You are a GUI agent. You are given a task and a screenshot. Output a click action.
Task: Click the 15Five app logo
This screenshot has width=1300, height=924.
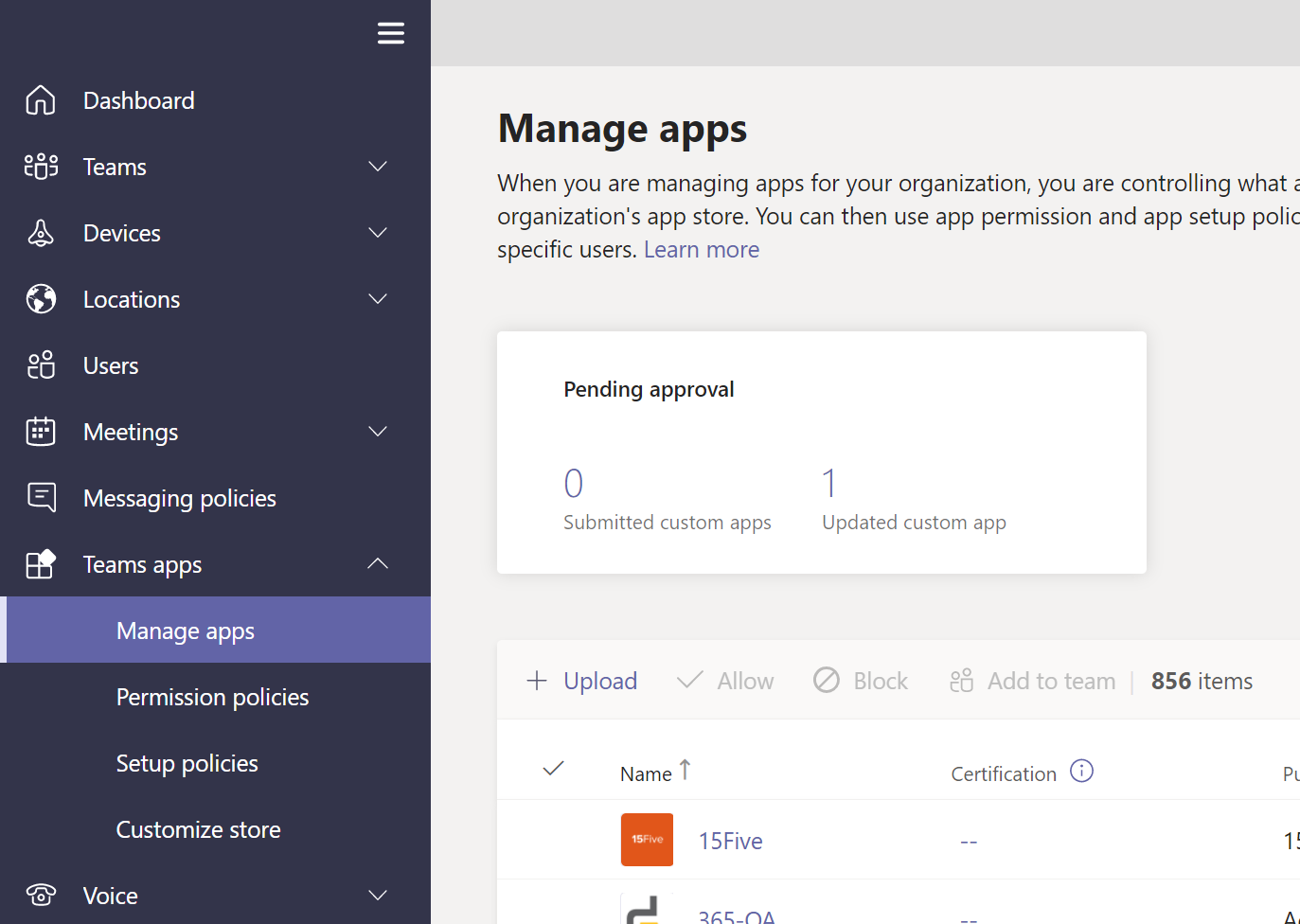647,840
